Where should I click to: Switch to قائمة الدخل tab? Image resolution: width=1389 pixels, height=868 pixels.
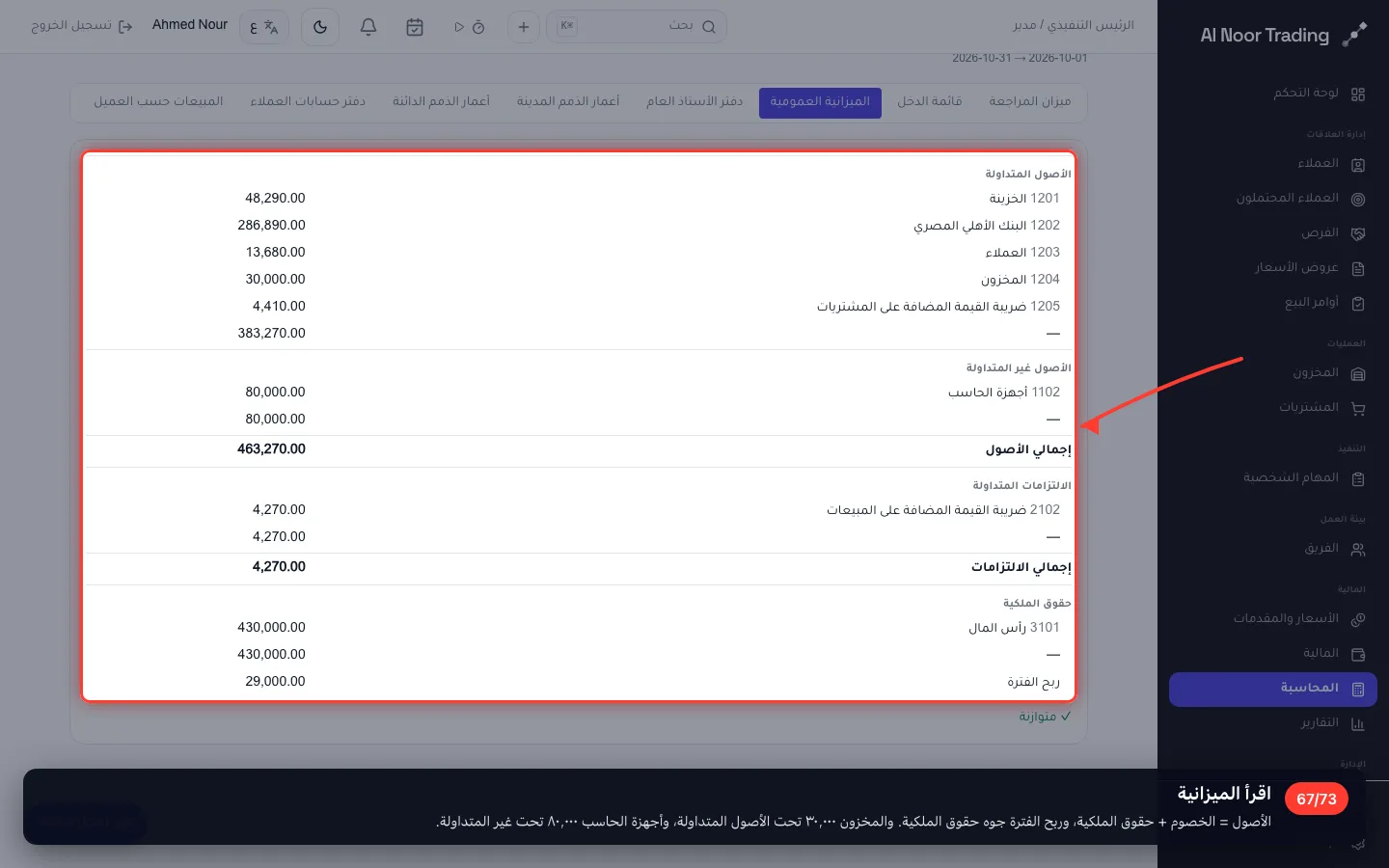pyautogui.click(x=930, y=101)
